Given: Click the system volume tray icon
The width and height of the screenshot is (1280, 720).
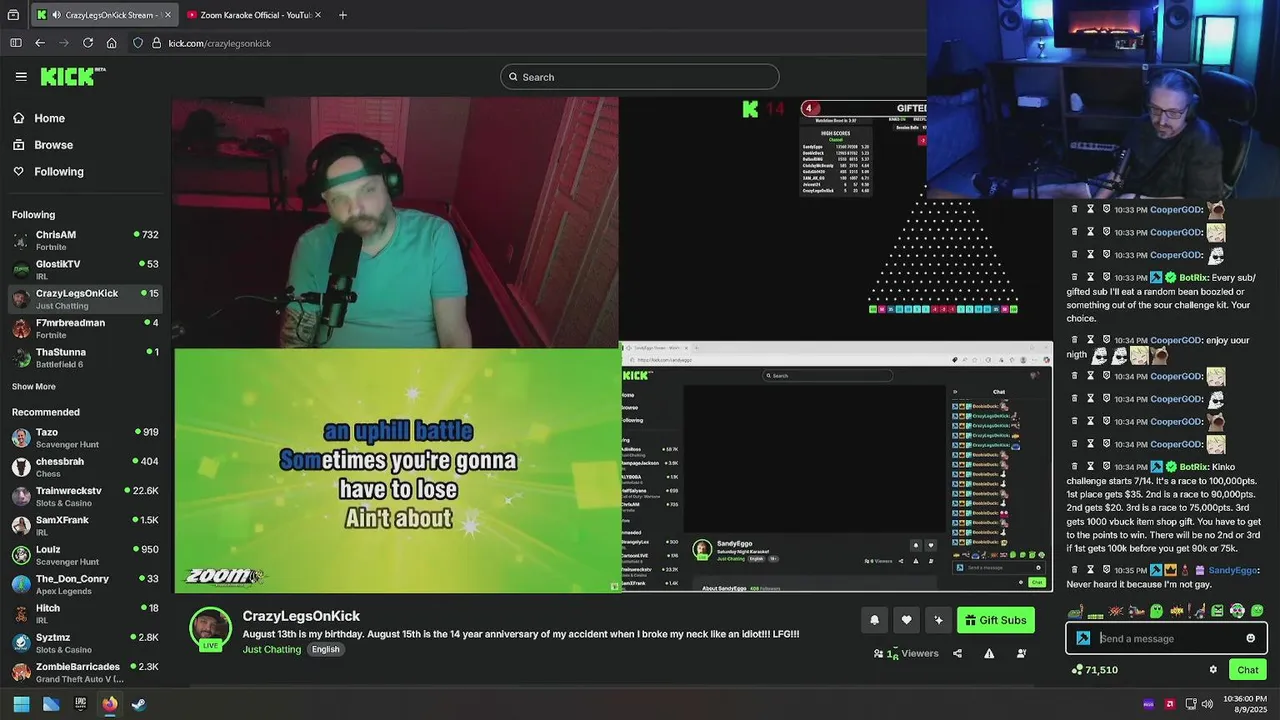Looking at the screenshot, I should coord(1207,704).
